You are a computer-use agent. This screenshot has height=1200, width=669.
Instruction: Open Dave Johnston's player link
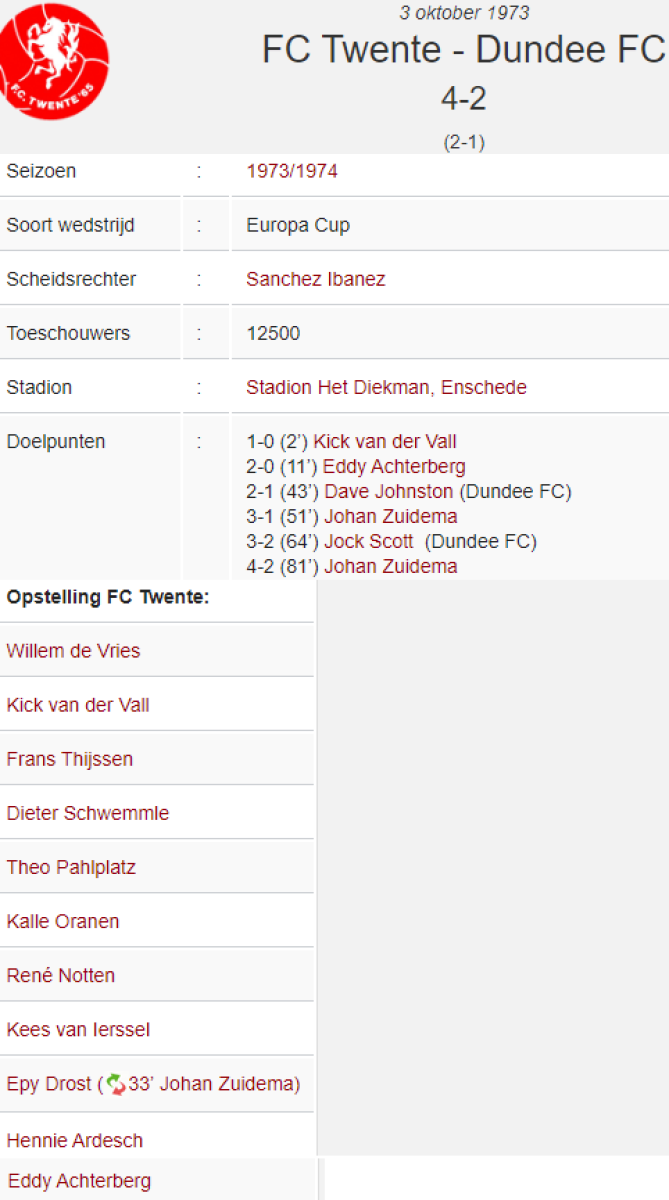(x=389, y=491)
